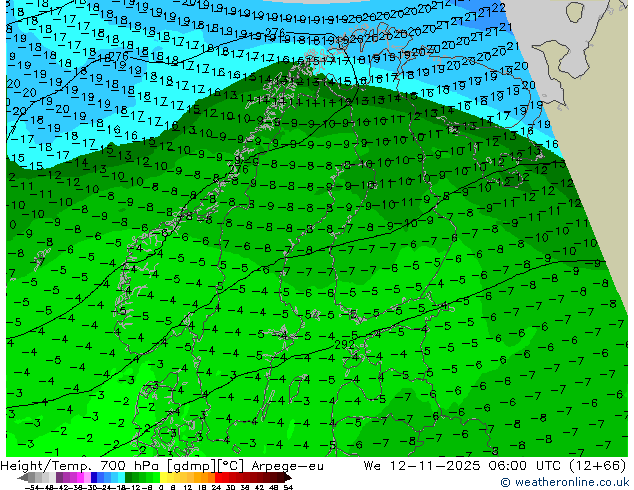Select the cyan swatch in the color scale
The height and width of the screenshot is (490, 634).
pyautogui.click(x=121, y=478)
